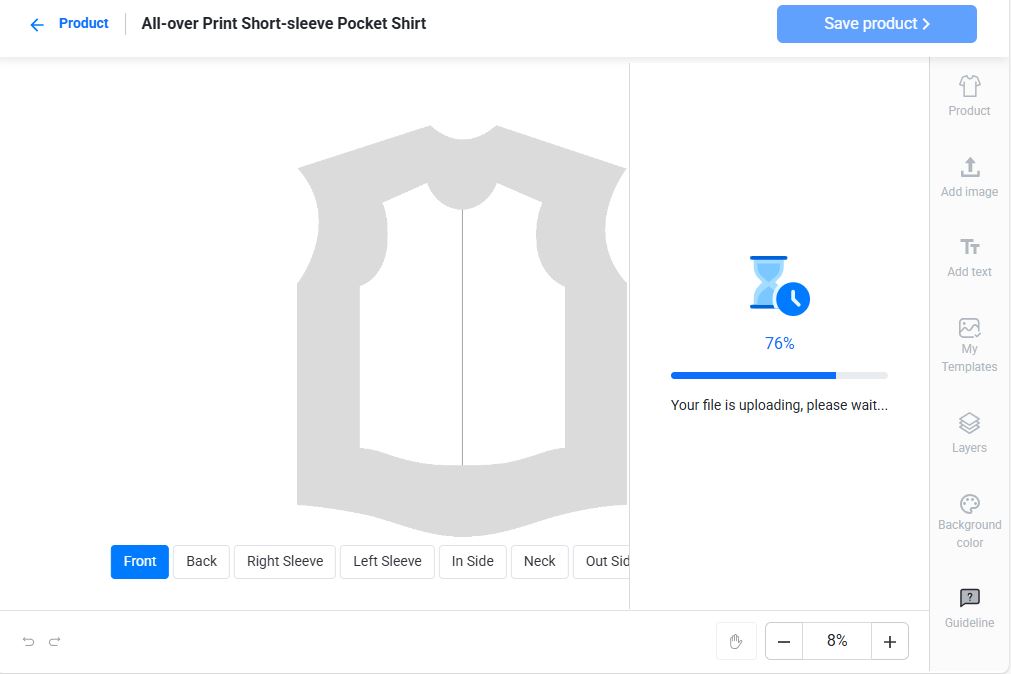Open the Guideline help icon
The image size is (1011, 674).
click(x=969, y=598)
